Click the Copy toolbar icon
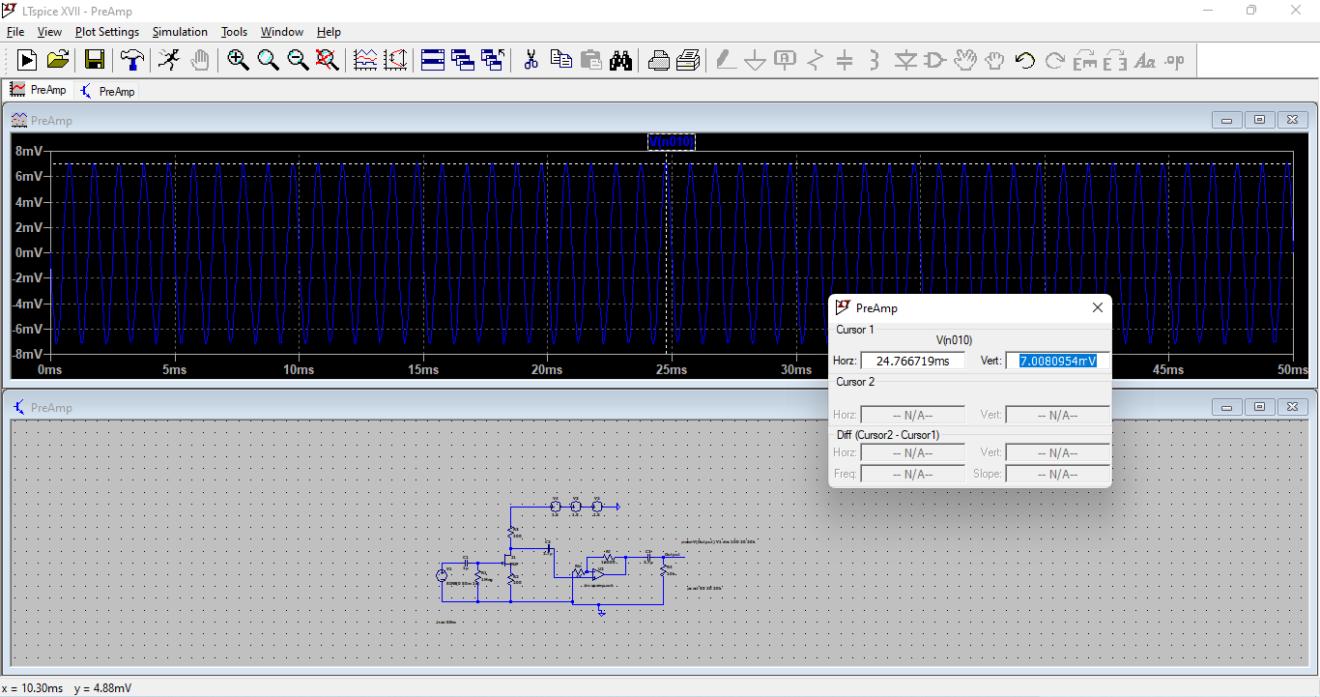This screenshot has height=697, width=1320. [561, 60]
